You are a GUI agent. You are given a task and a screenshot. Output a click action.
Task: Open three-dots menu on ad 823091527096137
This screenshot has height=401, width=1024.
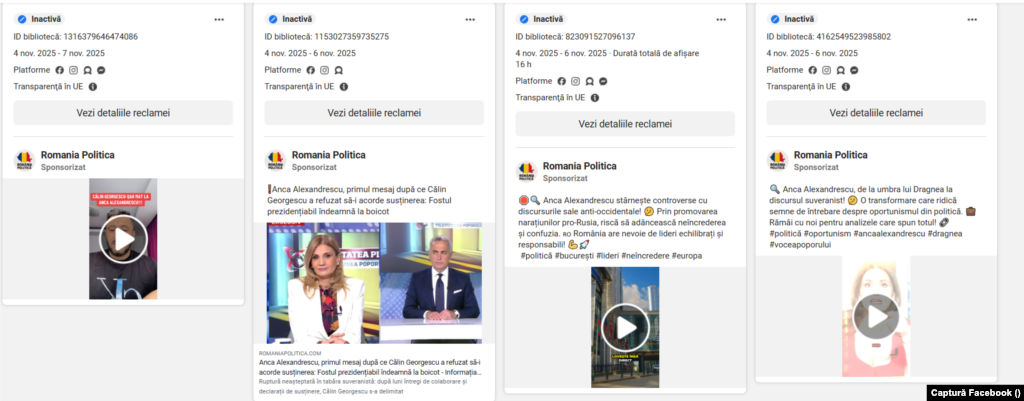click(721, 20)
